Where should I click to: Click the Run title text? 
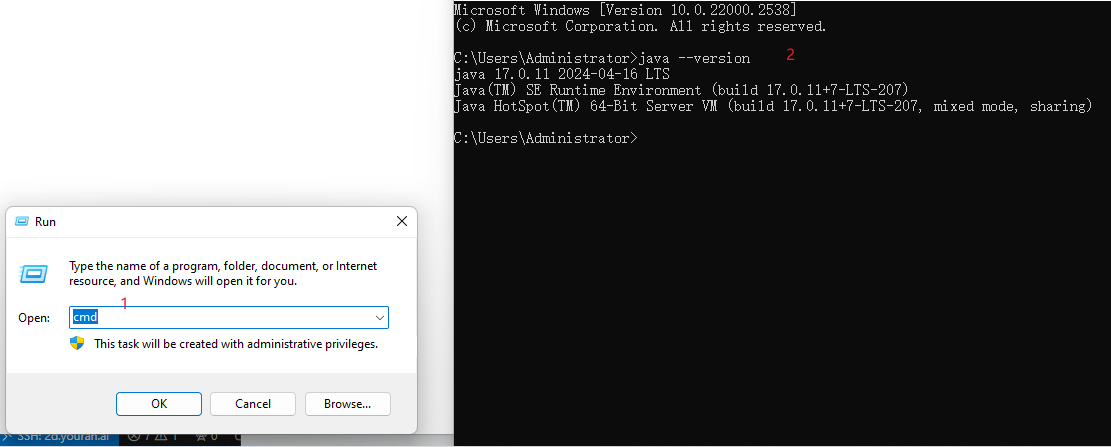tap(45, 222)
